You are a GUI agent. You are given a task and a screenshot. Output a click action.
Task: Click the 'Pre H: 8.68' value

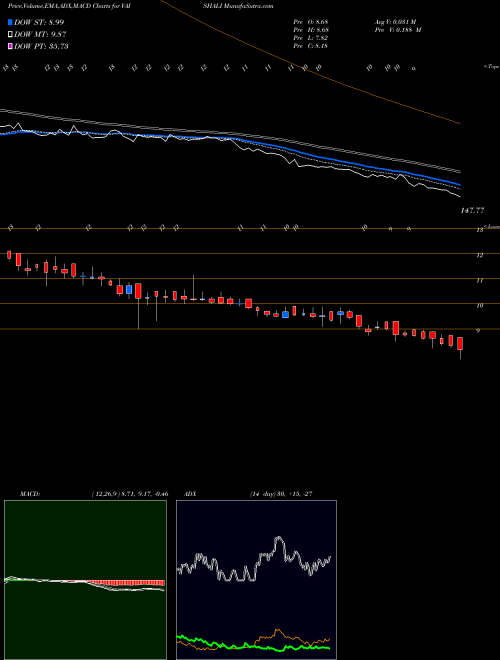(311, 30)
